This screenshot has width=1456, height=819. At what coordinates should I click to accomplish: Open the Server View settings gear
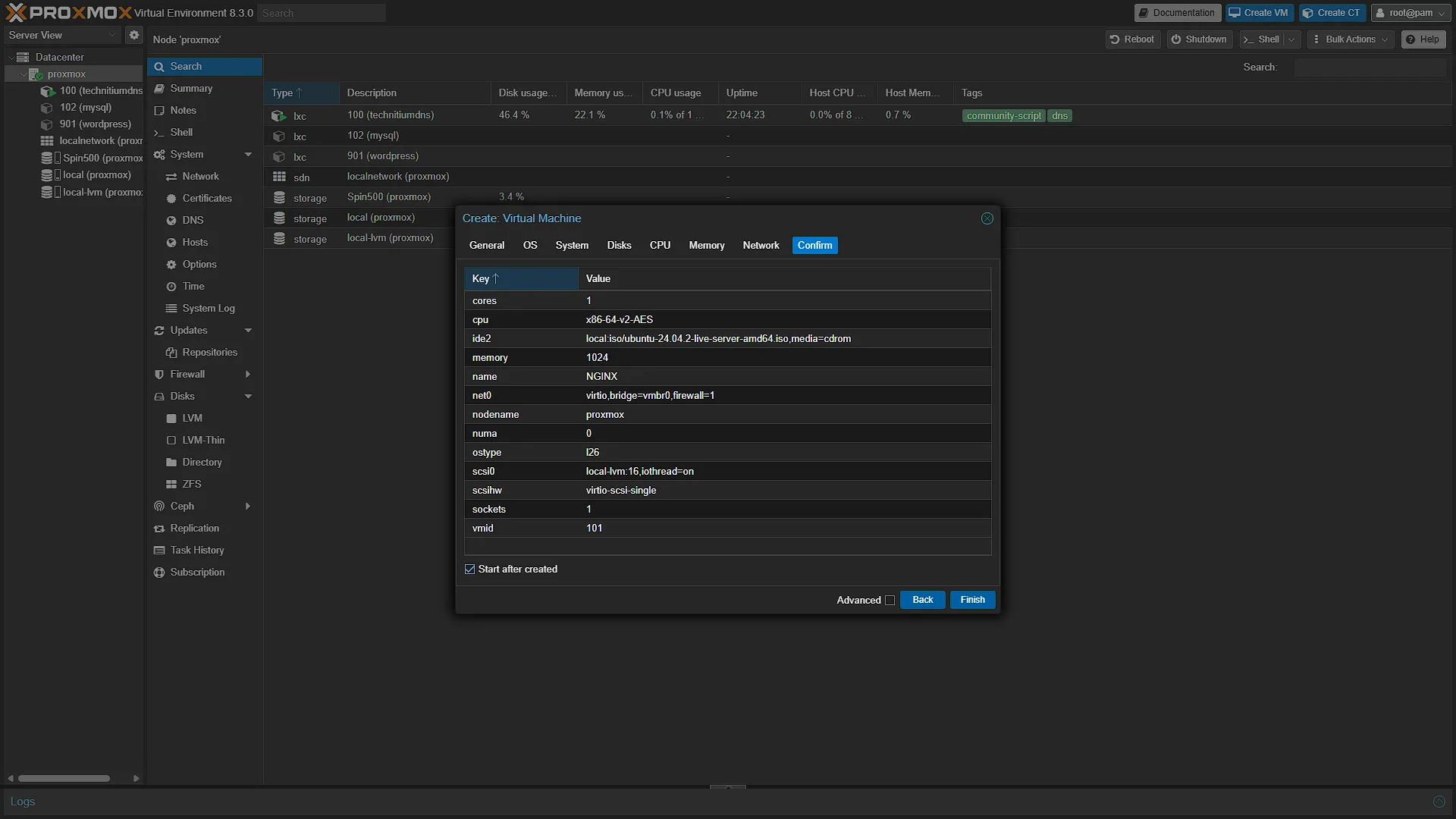click(x=134, y=35)
